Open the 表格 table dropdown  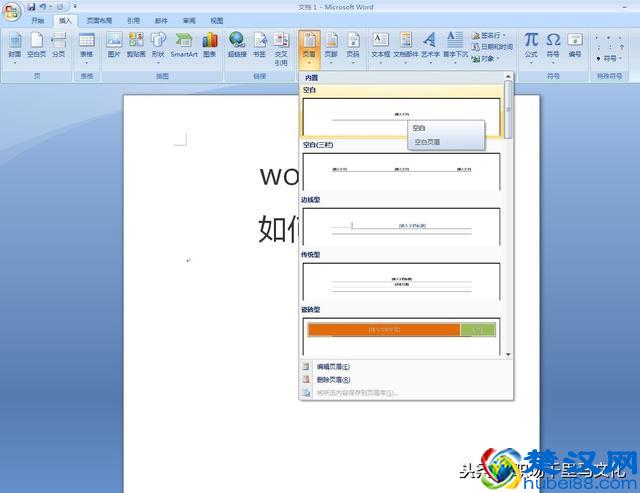pos(87,44)
